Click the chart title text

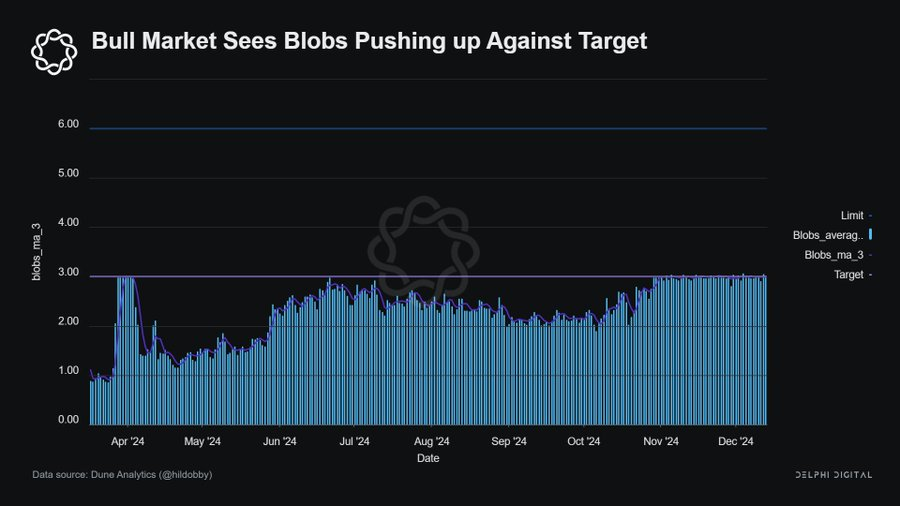pyautogui.click(x=369, y=42)
